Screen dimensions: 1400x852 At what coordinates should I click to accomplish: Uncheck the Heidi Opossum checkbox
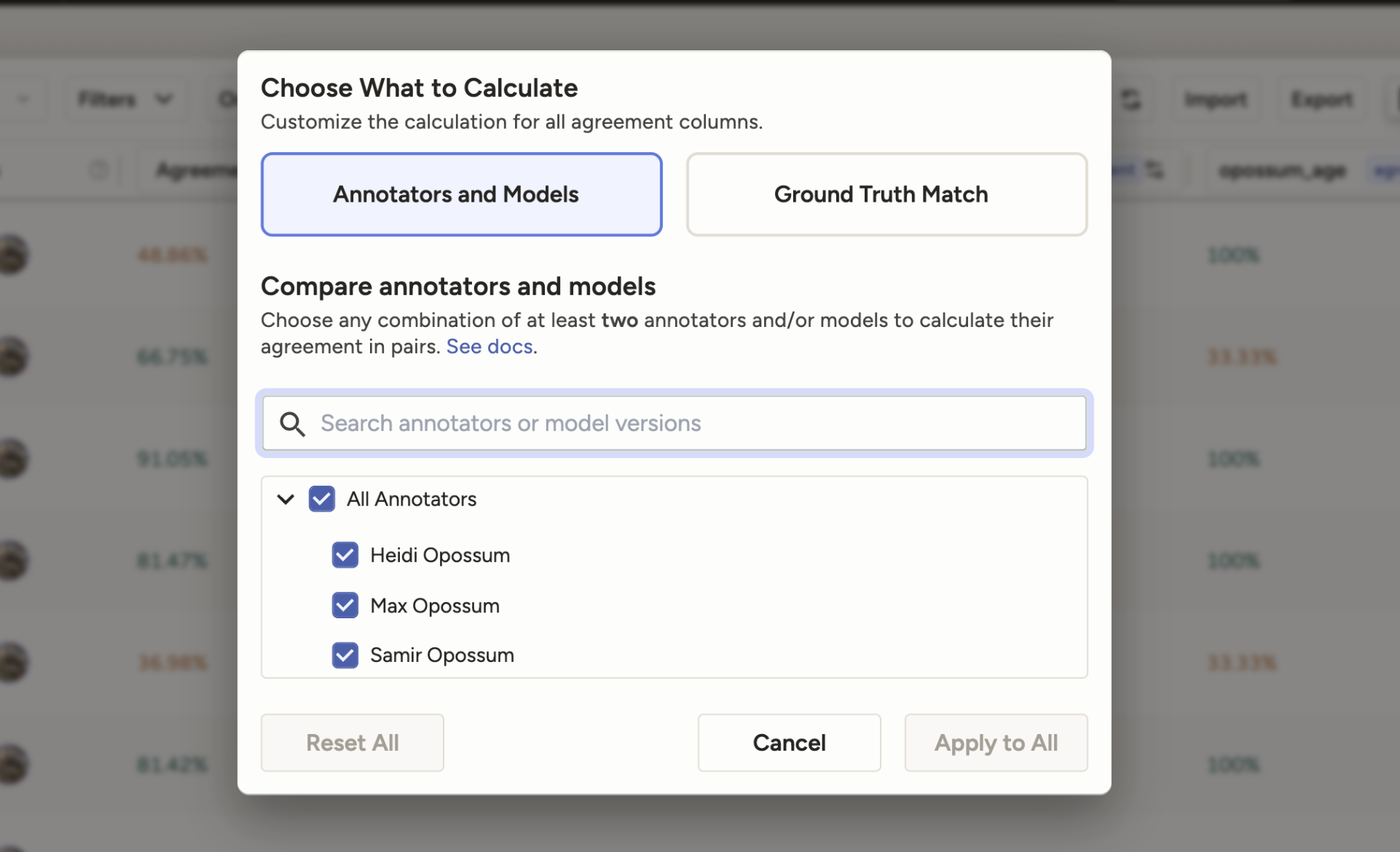(345, 556)
